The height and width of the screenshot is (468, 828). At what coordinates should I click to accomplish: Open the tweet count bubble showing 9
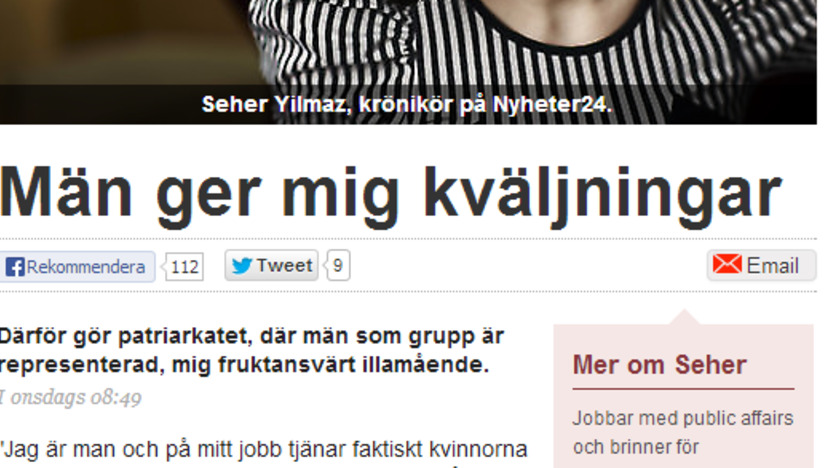338,265
